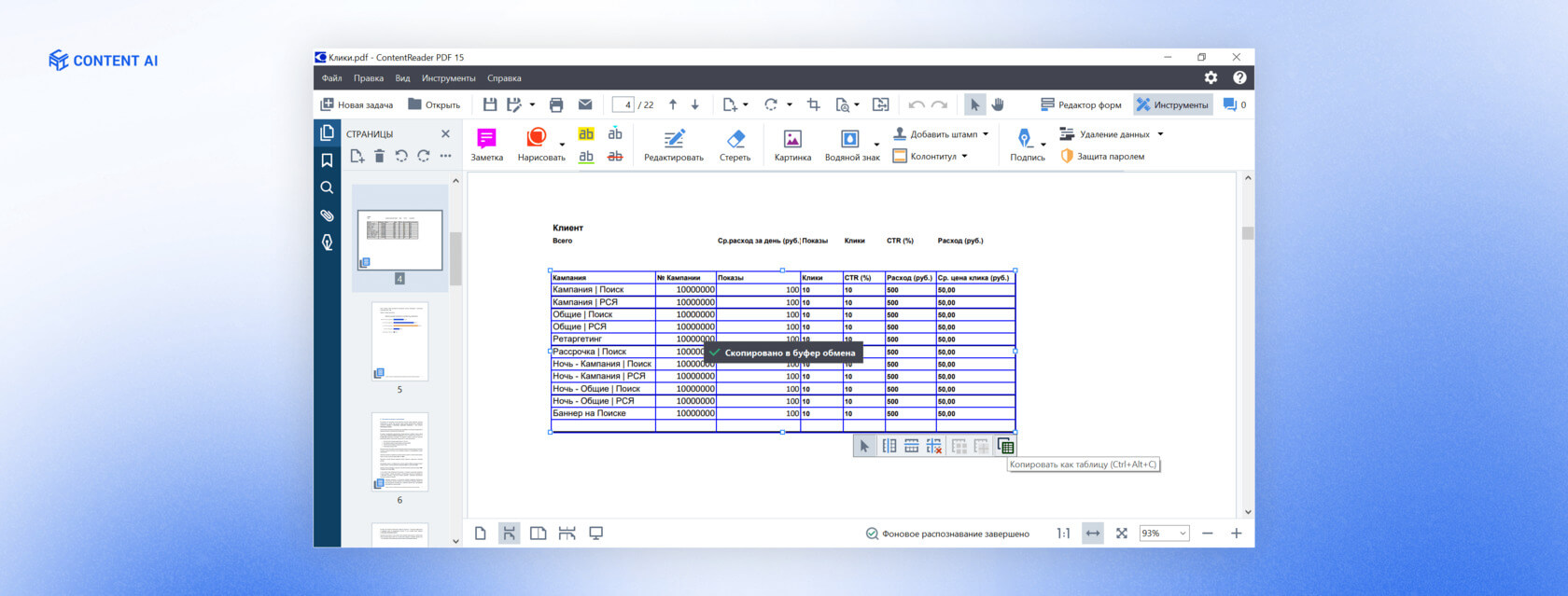Click the Редактор форм button

coord(1081,104)
